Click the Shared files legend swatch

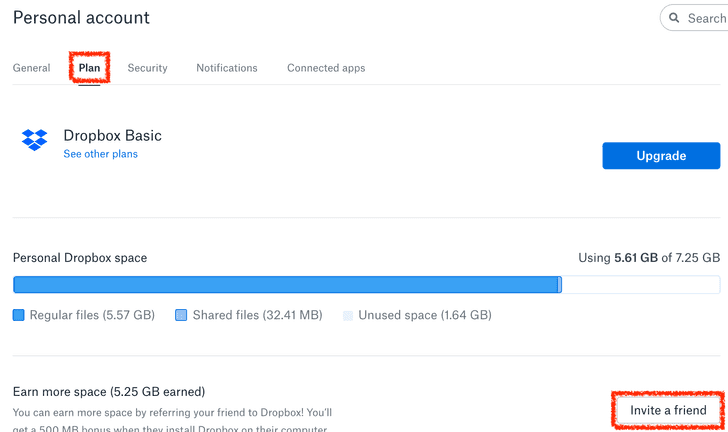181,315
